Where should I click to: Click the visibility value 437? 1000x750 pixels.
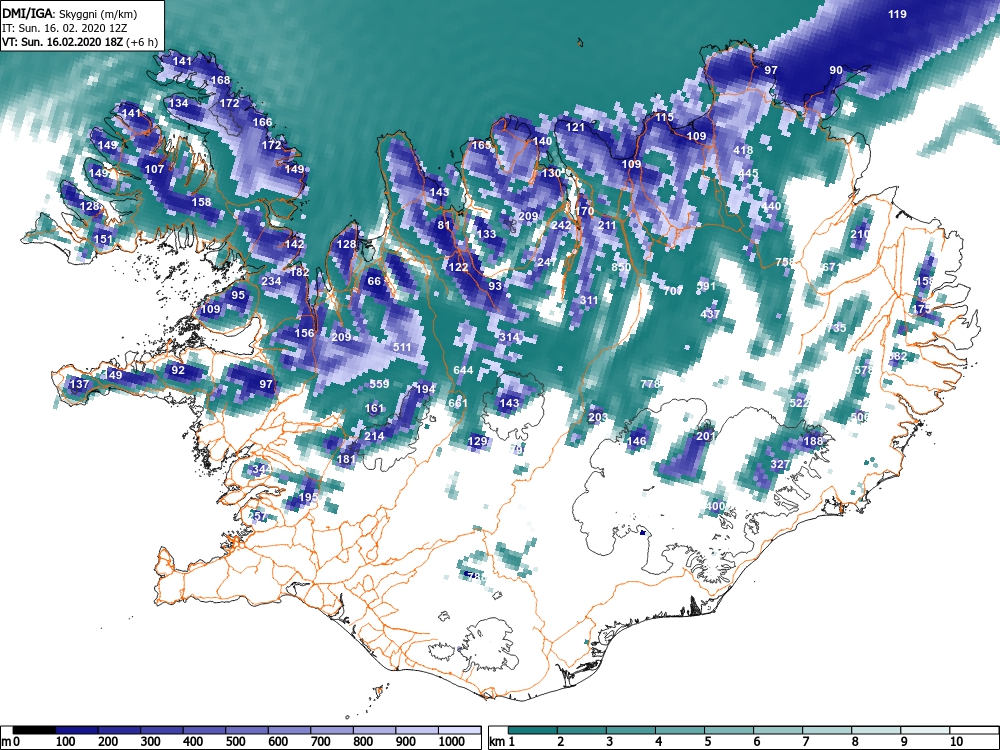(x=710, y=314)
